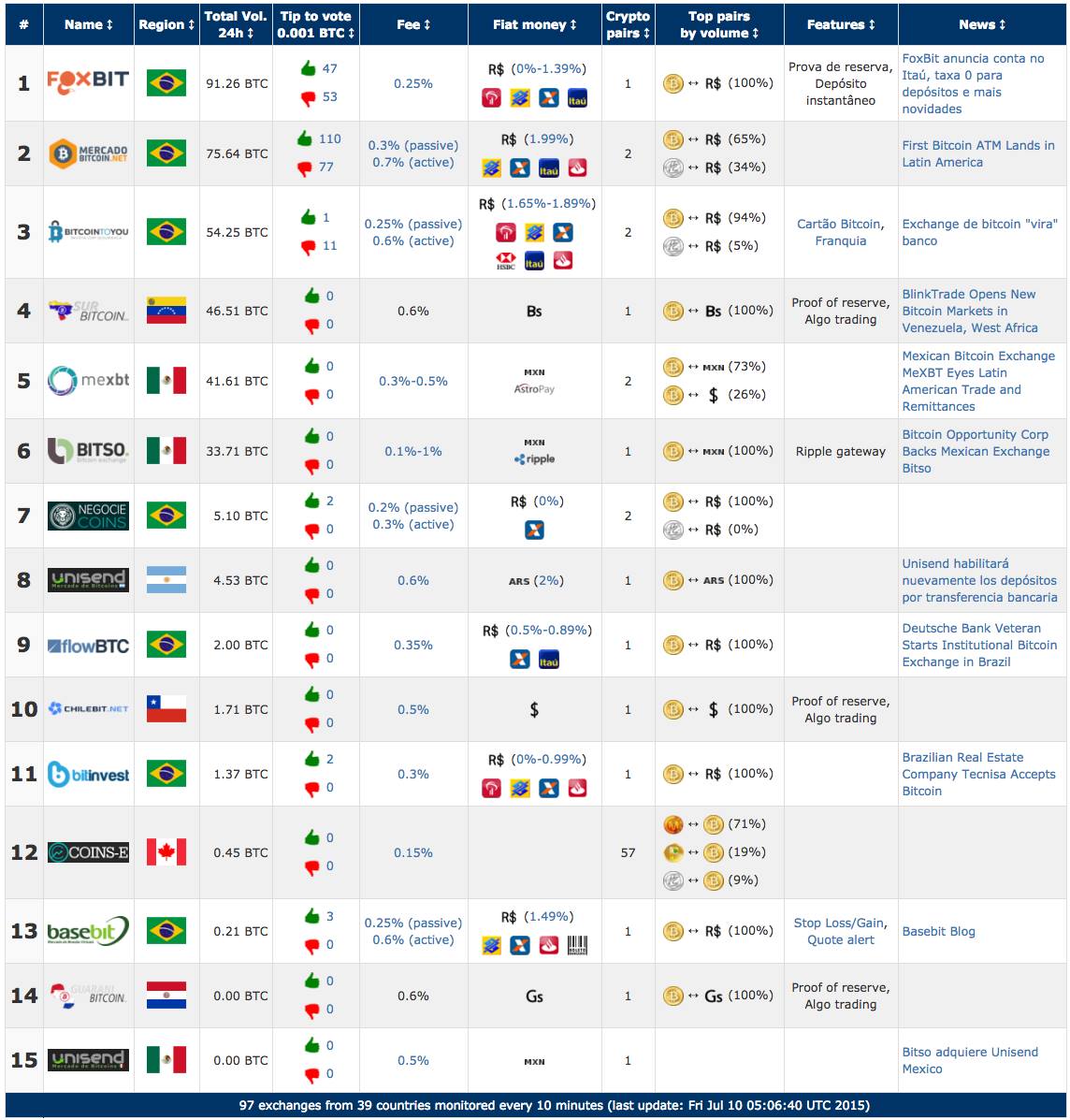Open BlinkTrade Venezuela news link
1070x1120 pixels.
tap(970, 311)
